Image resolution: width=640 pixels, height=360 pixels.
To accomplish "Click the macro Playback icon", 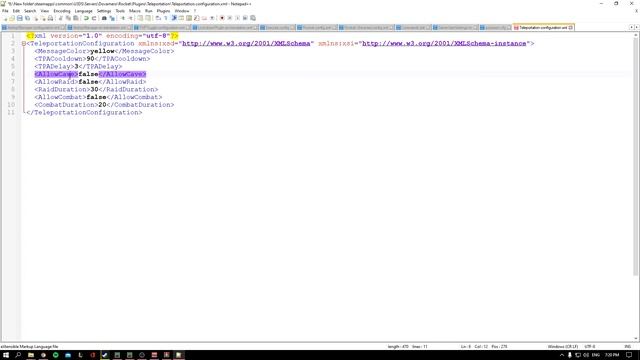I will click(x=237, y=18).
